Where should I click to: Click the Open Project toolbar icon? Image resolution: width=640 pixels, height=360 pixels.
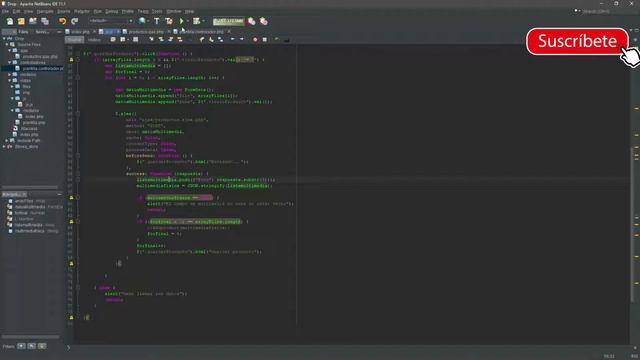(x=33, y=21)
